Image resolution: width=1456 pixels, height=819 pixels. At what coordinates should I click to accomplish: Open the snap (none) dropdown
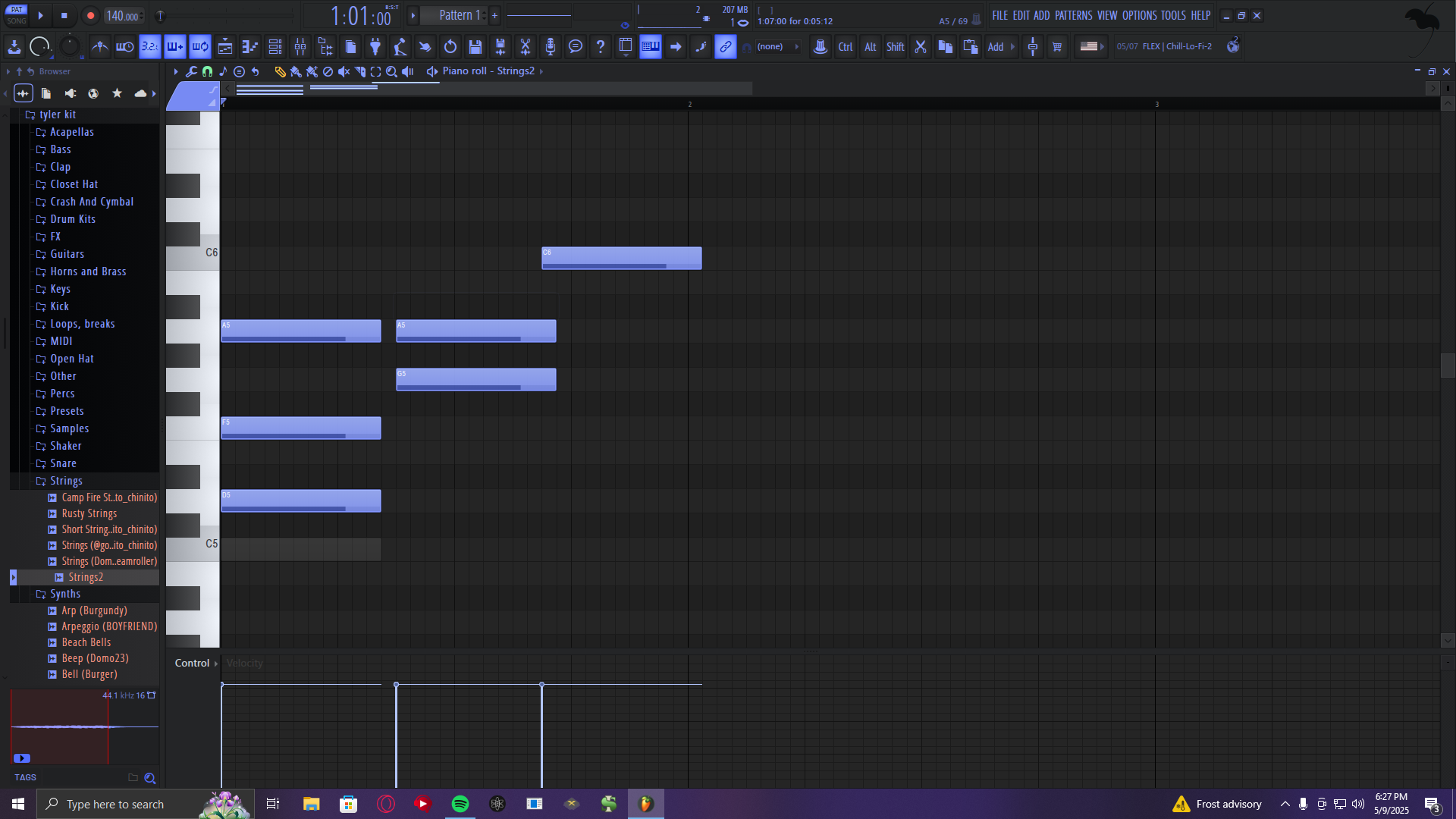coord(779,47)
